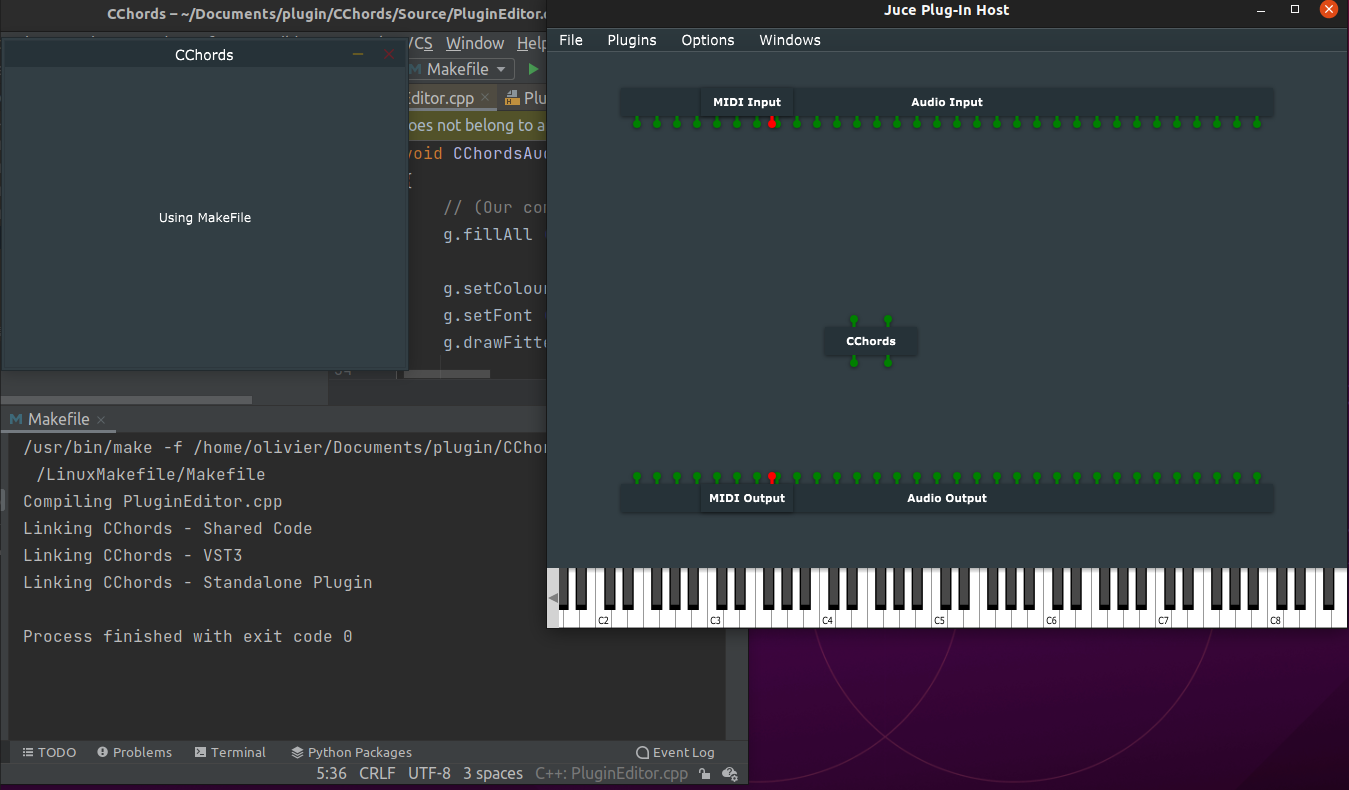Open the Plugins menu in Plug-In Host
The width and height of the screenshot is (1349, 790).
coord(632,40)
